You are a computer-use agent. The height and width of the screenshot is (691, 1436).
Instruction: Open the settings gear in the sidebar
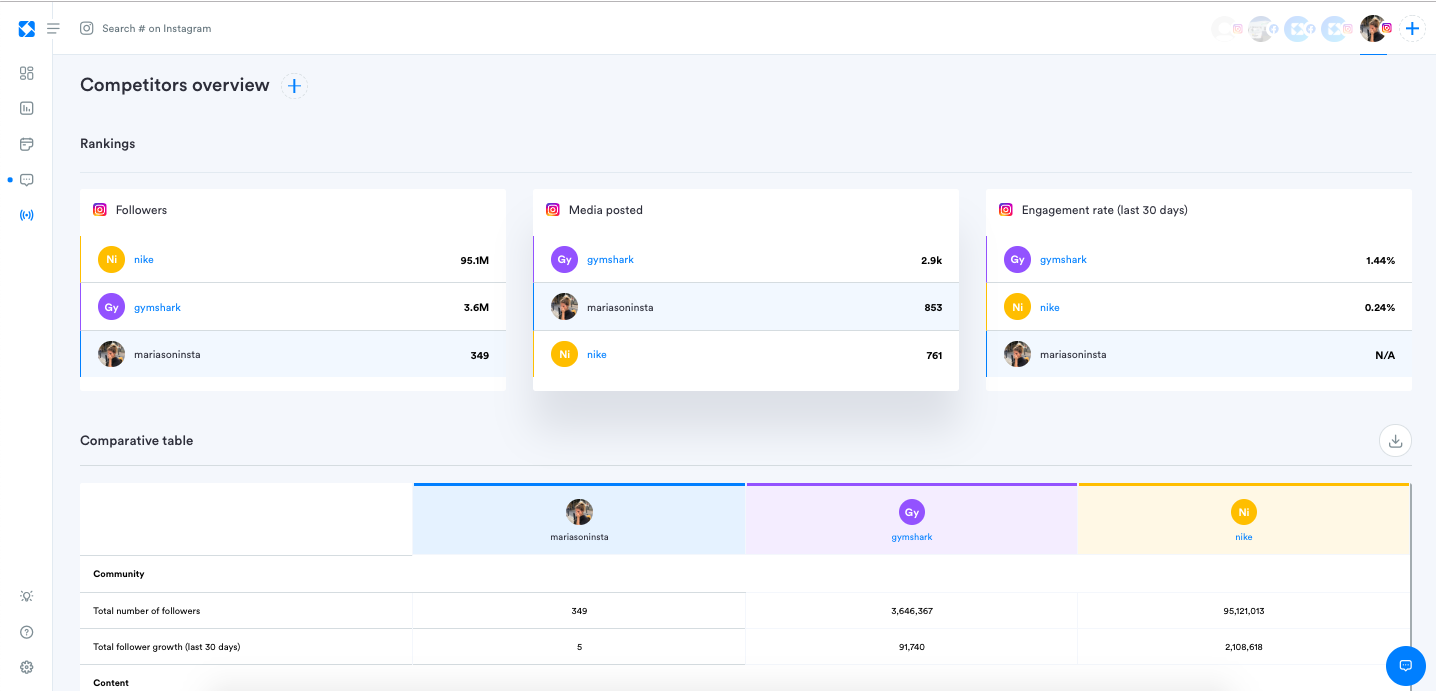(27, 667)
